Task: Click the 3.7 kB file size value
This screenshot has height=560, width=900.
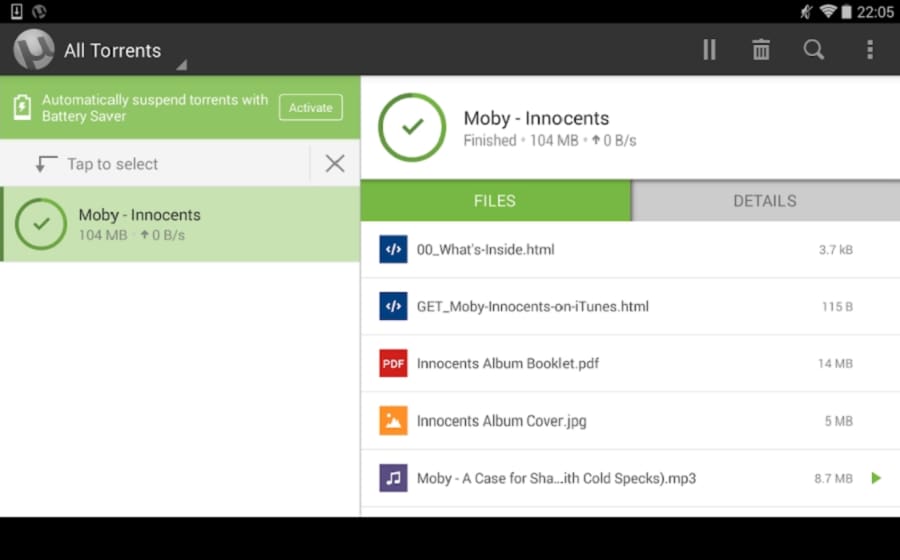Action: tap(836, 250)
